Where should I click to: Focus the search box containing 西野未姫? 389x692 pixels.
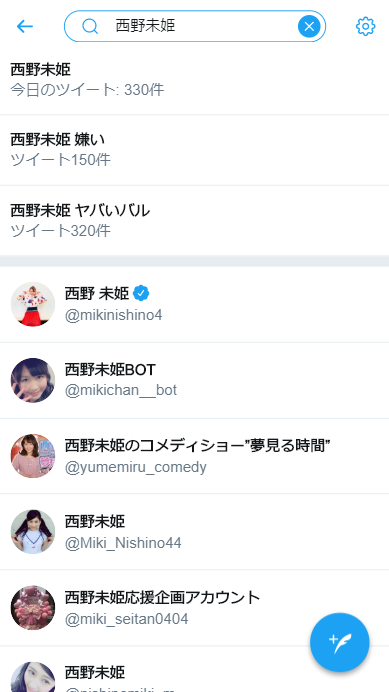click(195, 26)
